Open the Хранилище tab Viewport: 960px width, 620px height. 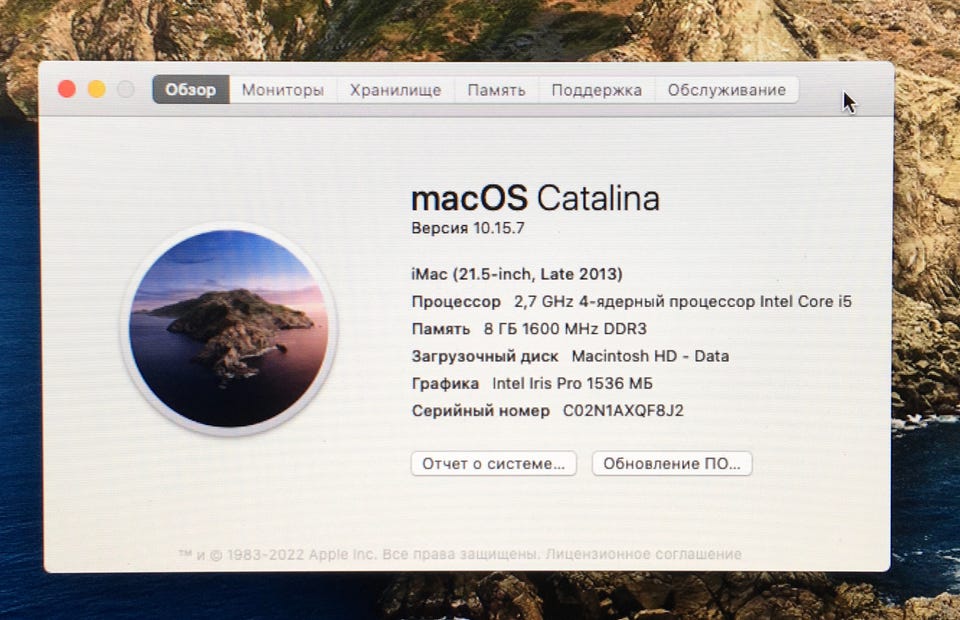pos(396,90)
